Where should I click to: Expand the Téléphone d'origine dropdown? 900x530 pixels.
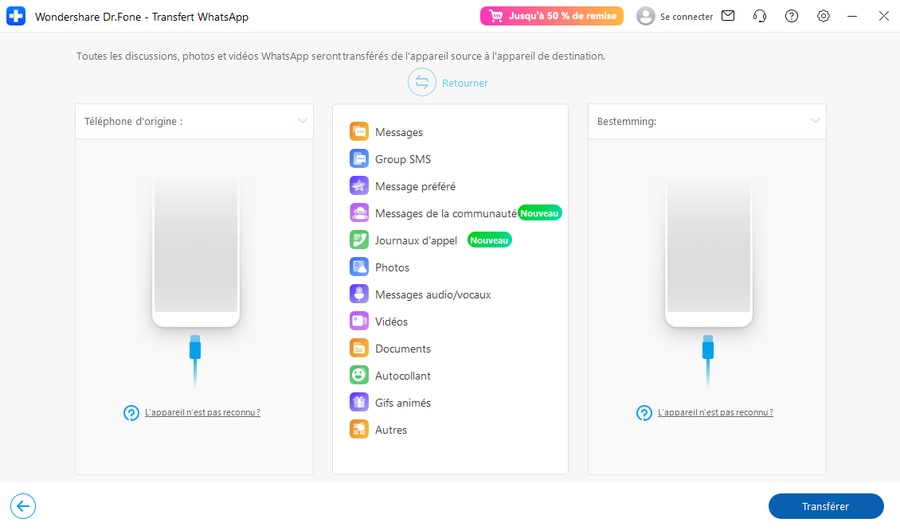tap(302, 121)
